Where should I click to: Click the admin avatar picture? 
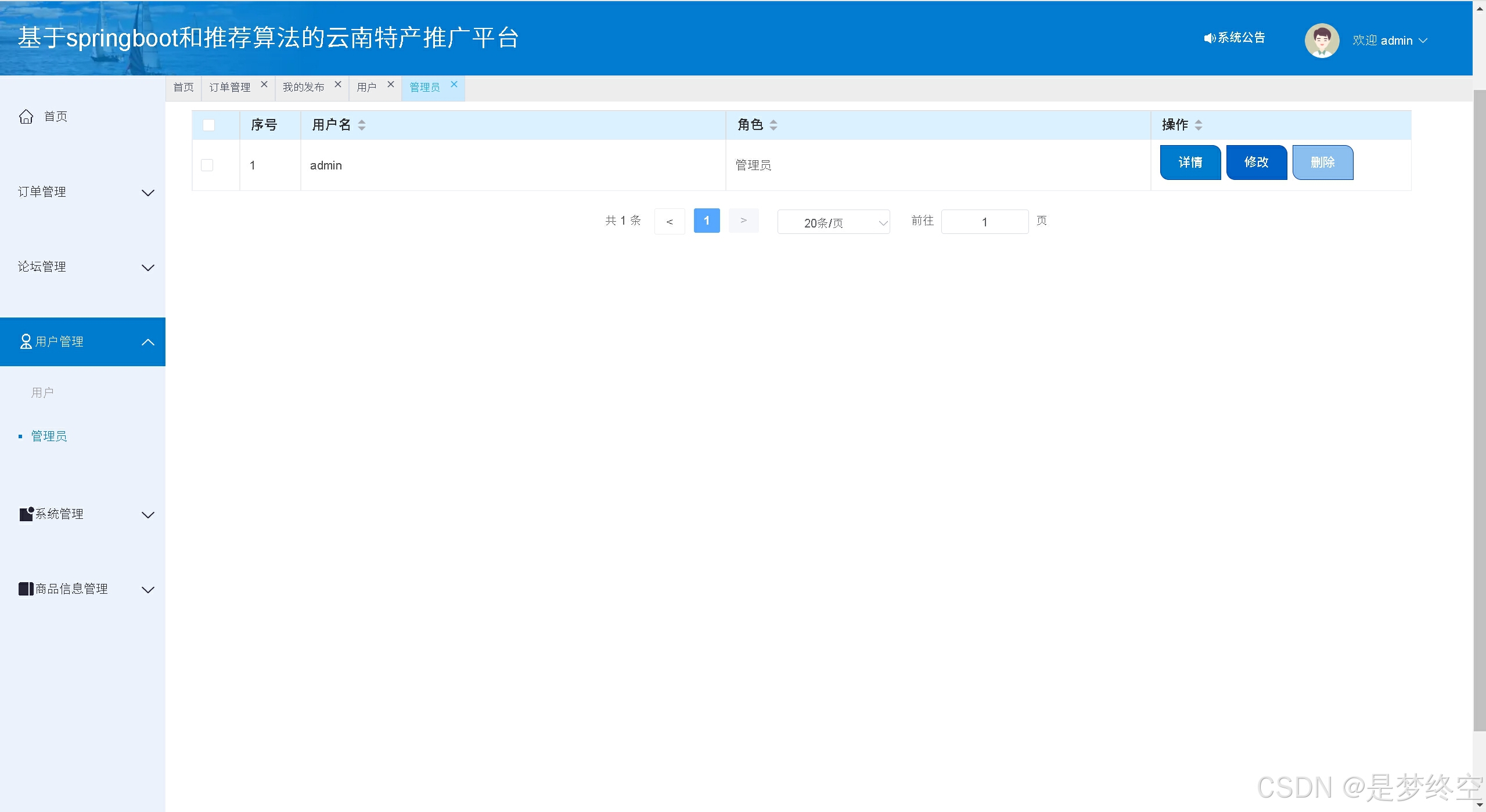click(1322, 41)
